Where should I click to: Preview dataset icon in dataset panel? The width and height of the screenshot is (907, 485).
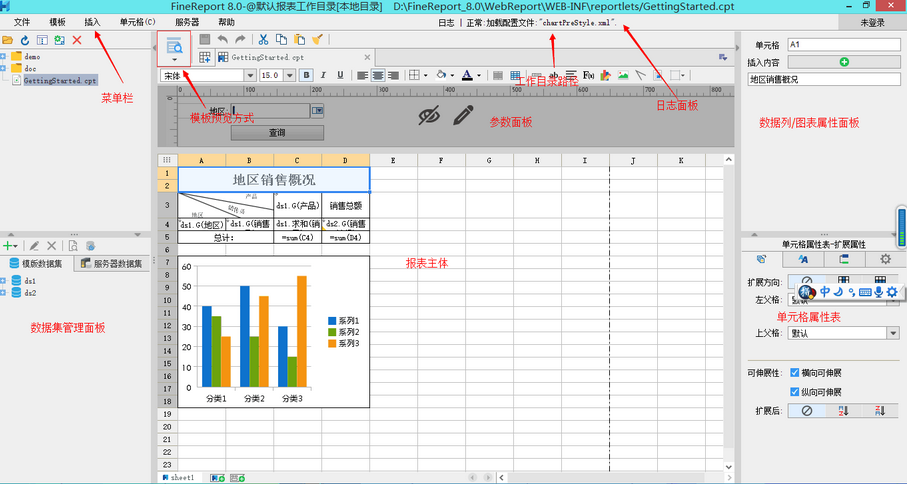[x=73, y=245]
